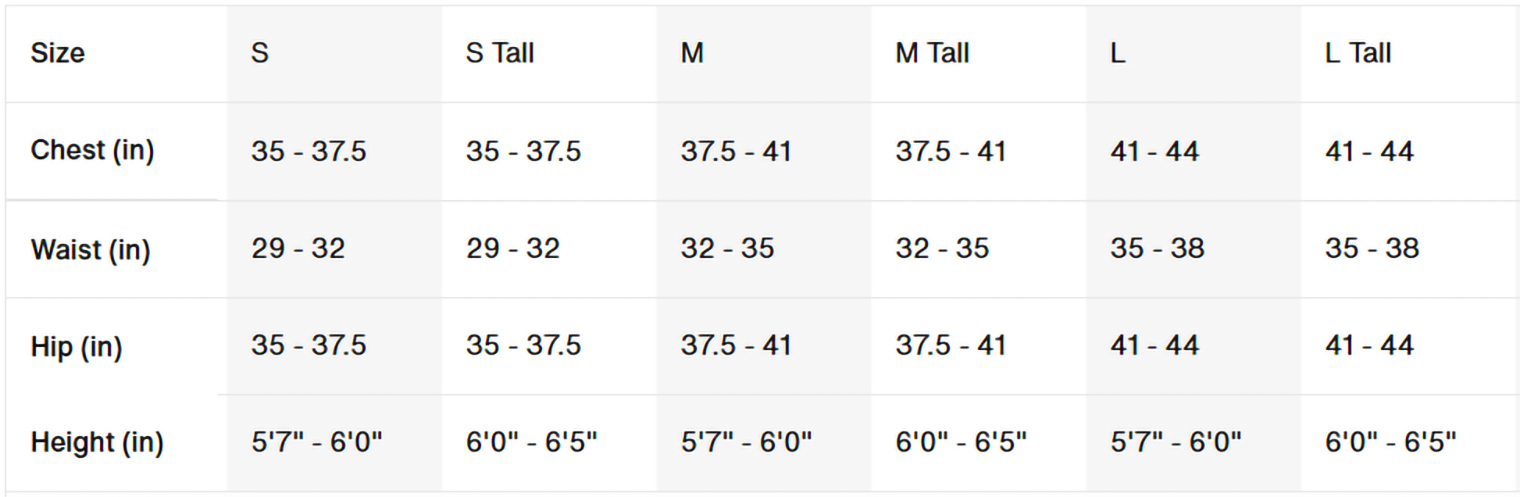Select the waist value for M Tall
This screenshot has width=1520, height=497.
[942, 249]
